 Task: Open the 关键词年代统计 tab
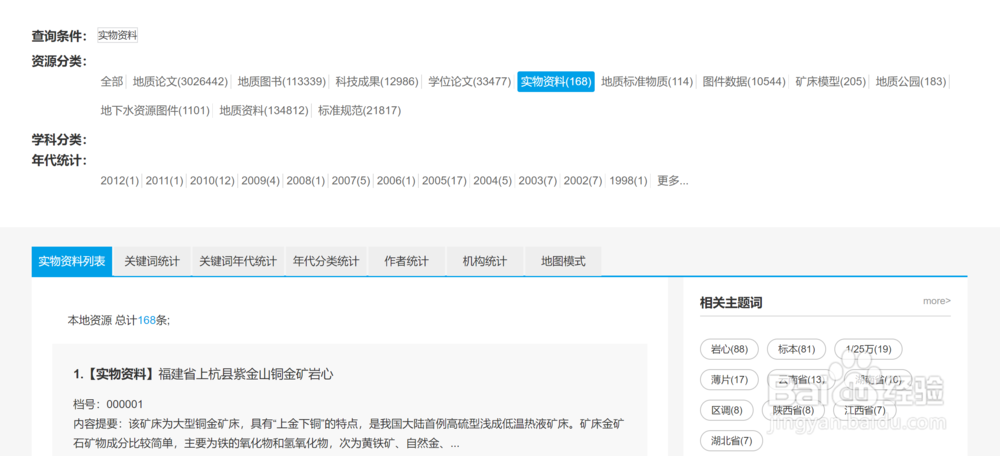tap(238, 261)
